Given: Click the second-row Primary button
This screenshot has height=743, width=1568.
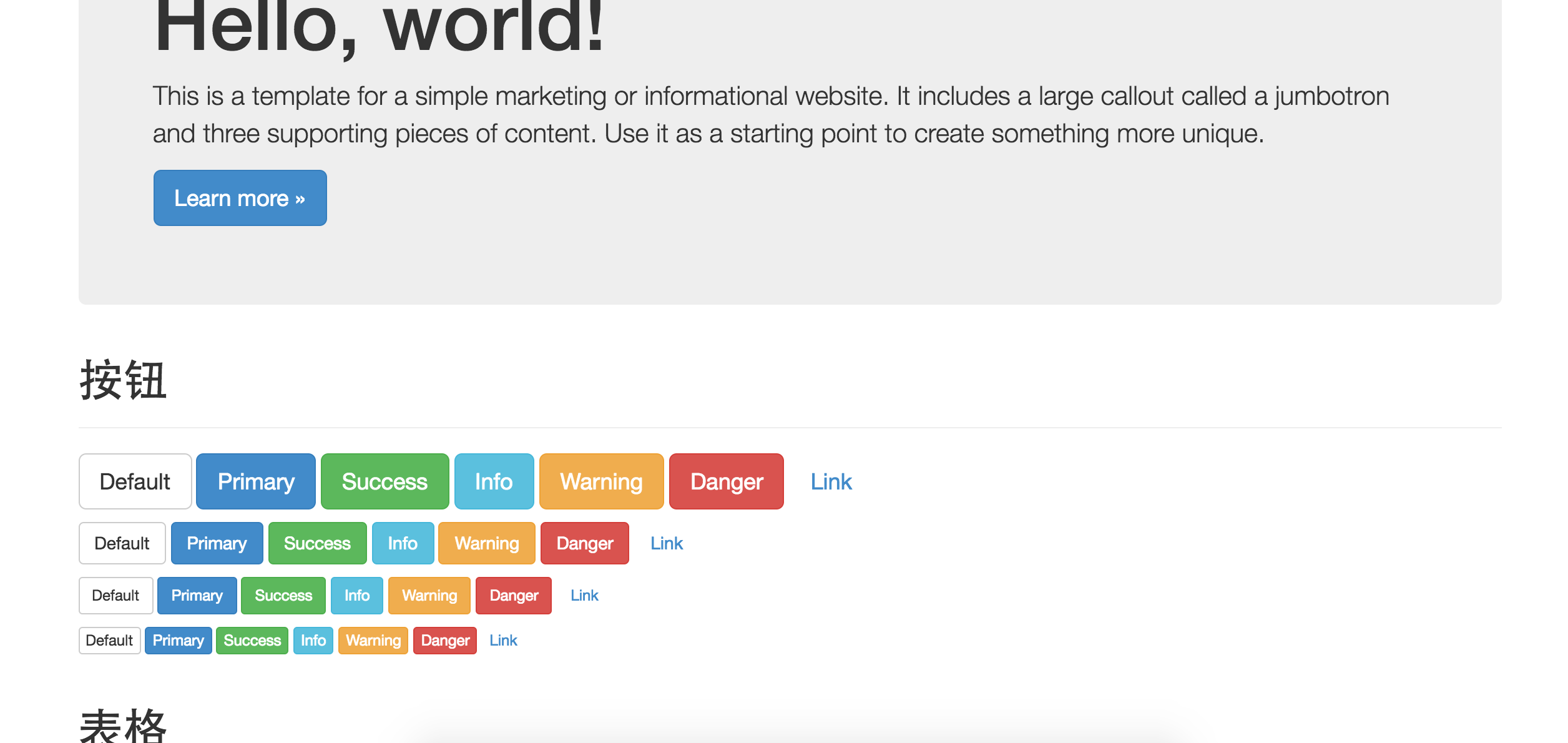Looking at the screenshot, I should coord(217,543).
